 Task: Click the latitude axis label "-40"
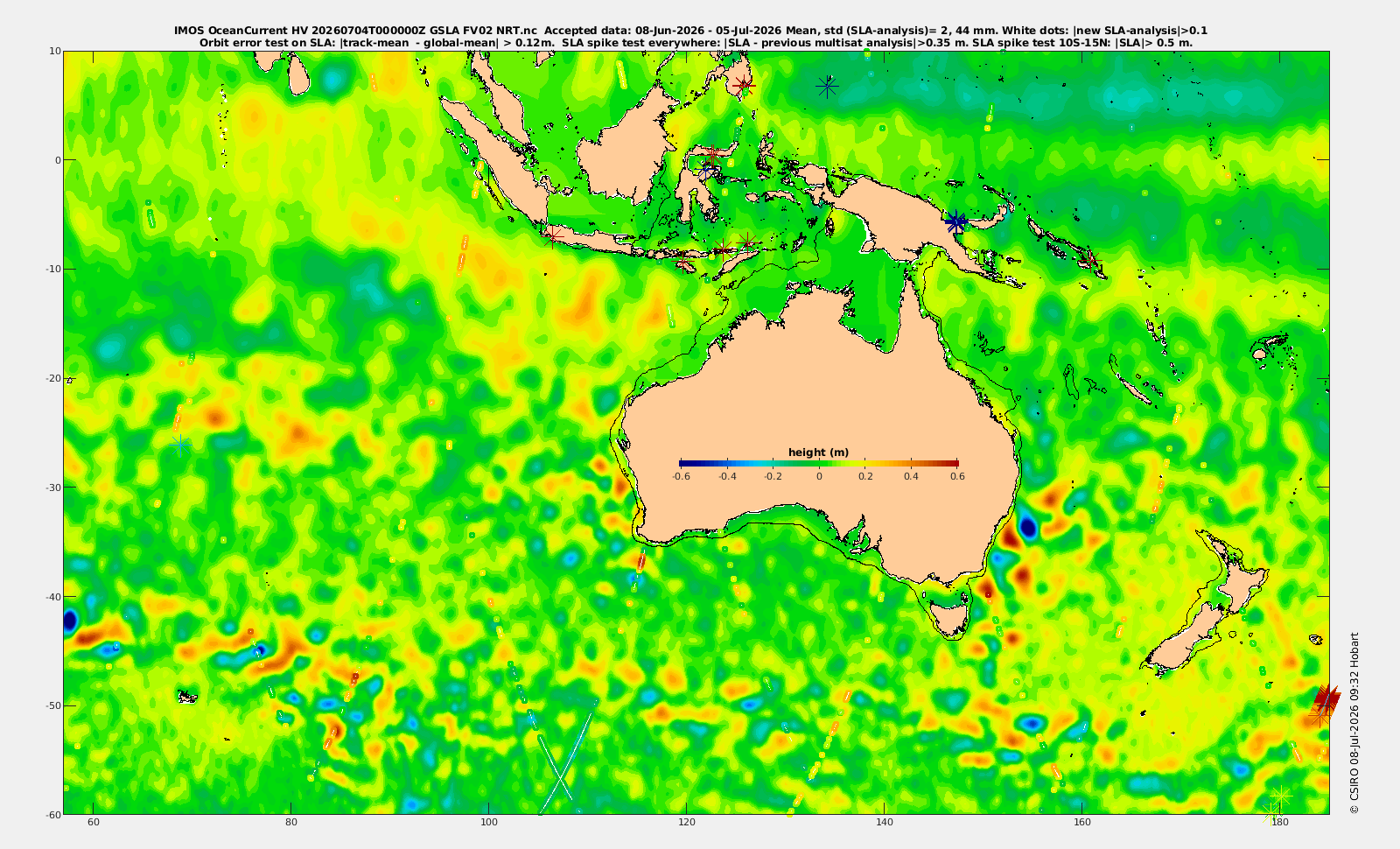(53, 596)
